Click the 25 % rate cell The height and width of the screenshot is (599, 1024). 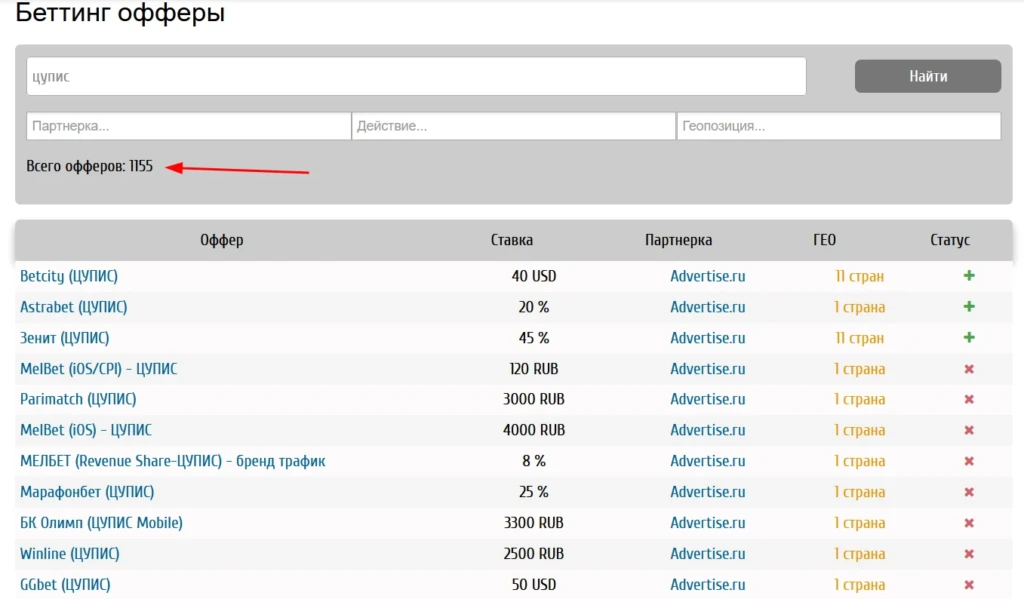[x=534, y=492]
